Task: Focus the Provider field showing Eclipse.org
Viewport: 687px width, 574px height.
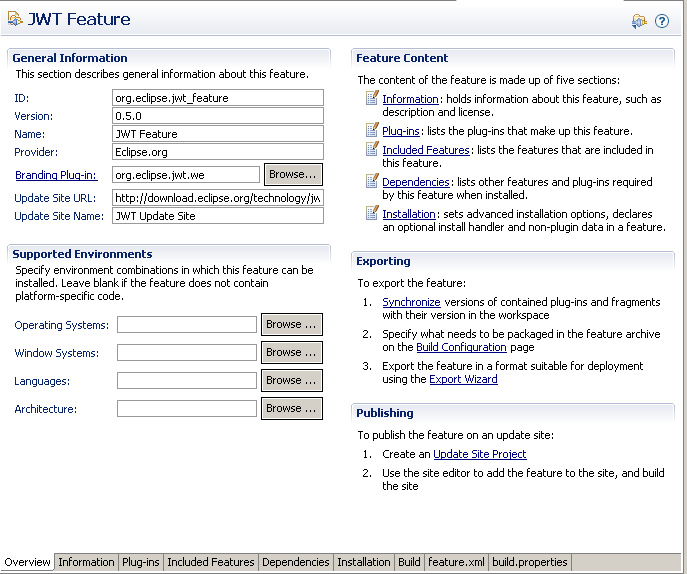Action: pos(218,152)
